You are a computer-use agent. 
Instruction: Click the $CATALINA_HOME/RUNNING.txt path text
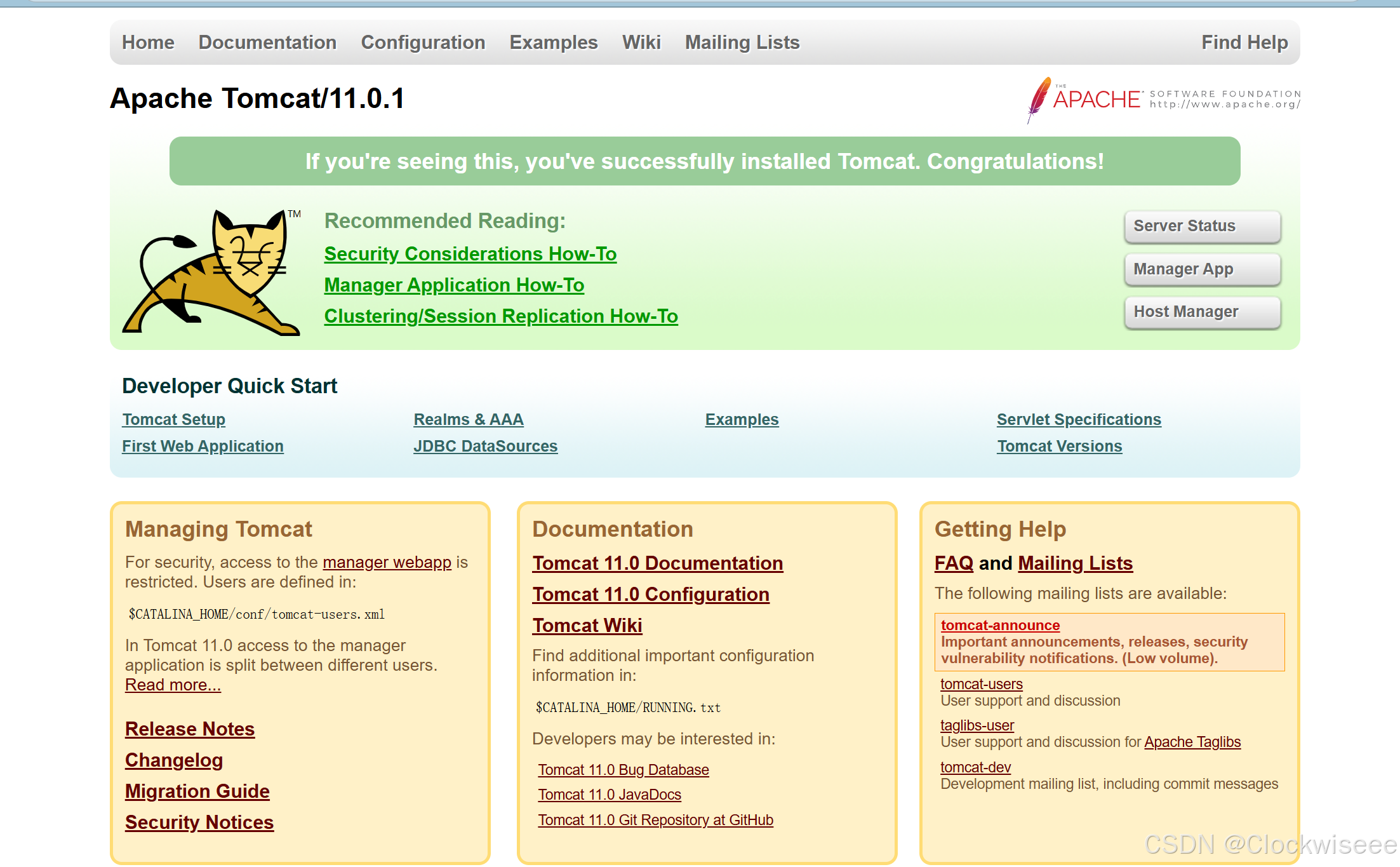628,708
